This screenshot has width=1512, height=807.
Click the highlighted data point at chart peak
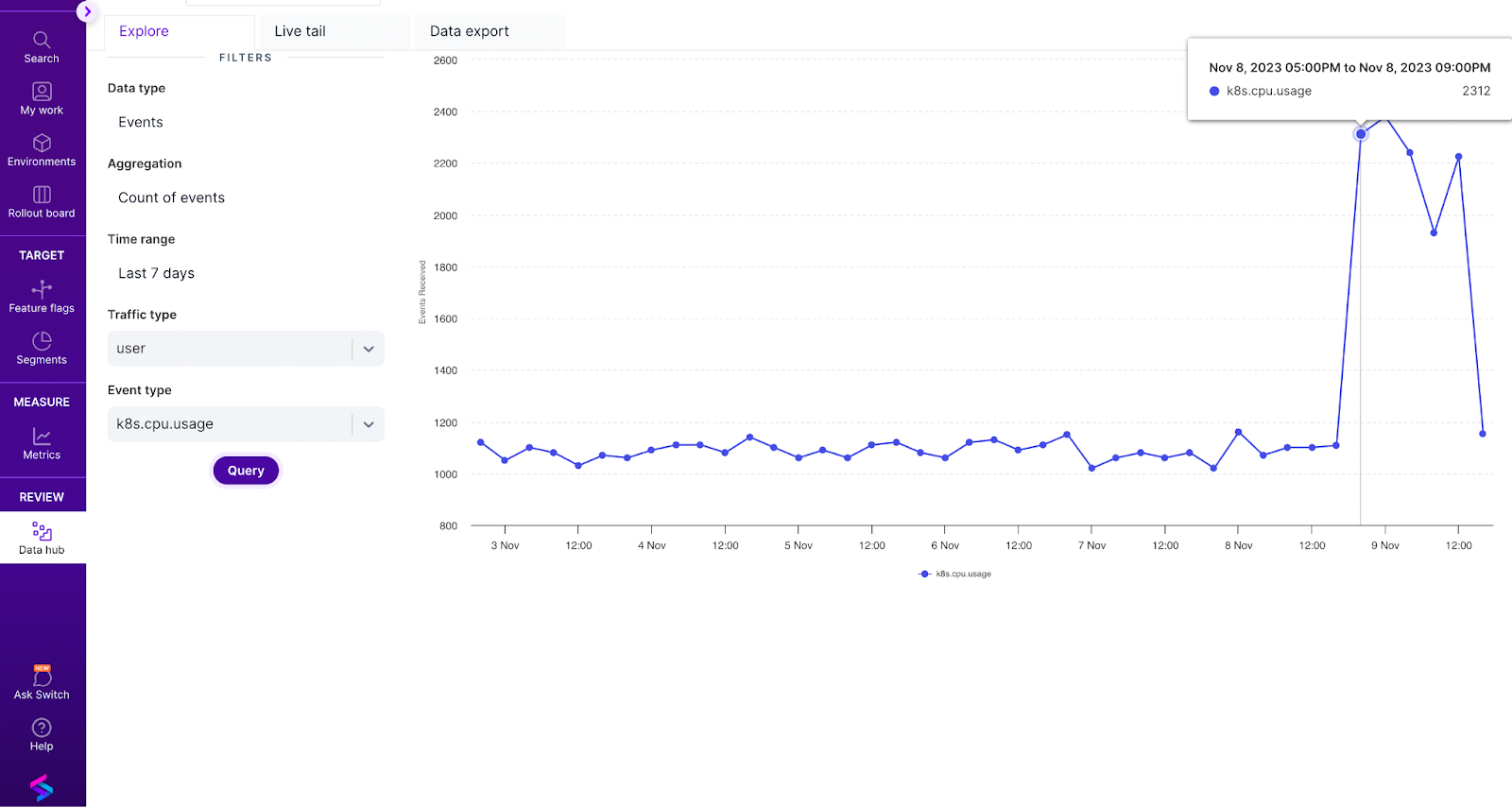coord(1361,134)
